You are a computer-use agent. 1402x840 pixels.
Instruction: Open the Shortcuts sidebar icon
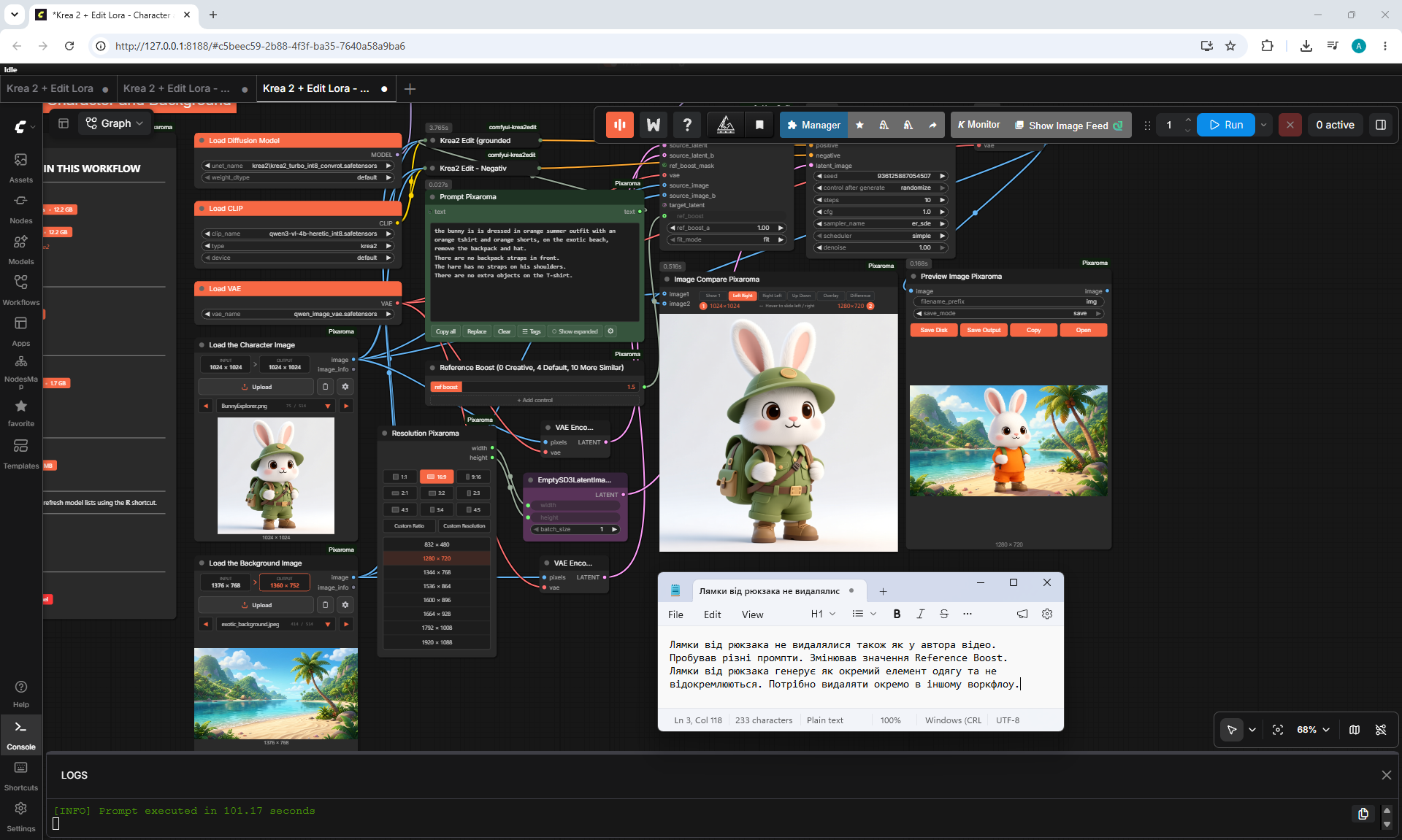click(20, 776)
